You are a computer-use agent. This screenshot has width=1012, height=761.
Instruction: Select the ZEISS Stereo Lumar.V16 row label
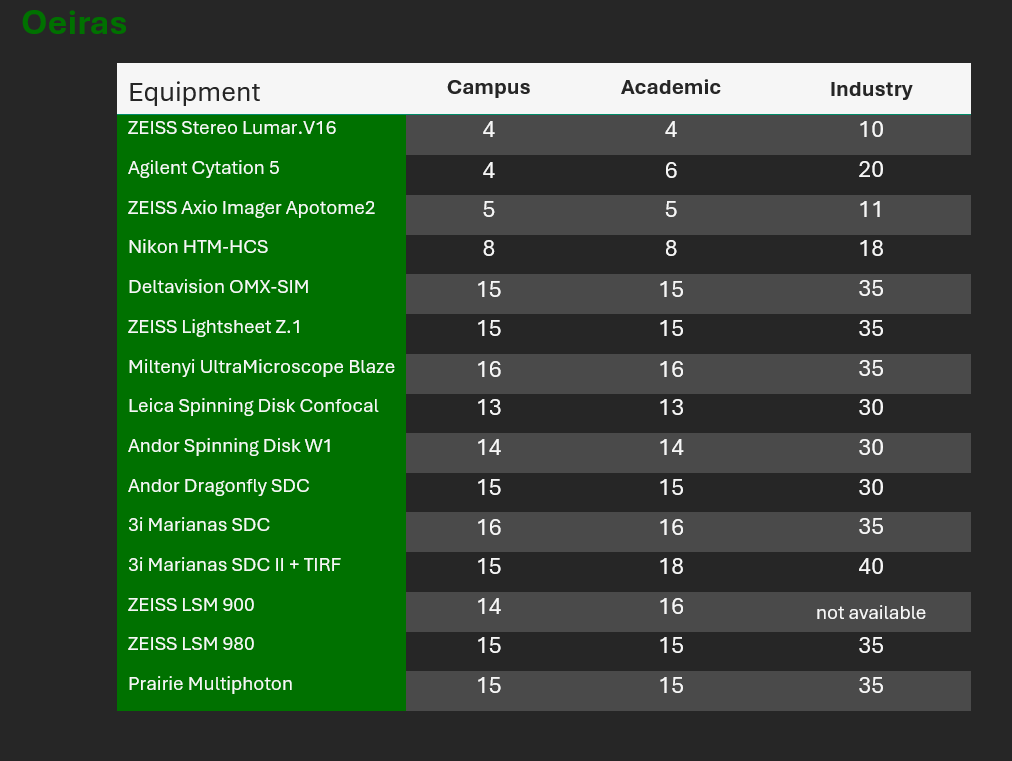tap(232, 128)
